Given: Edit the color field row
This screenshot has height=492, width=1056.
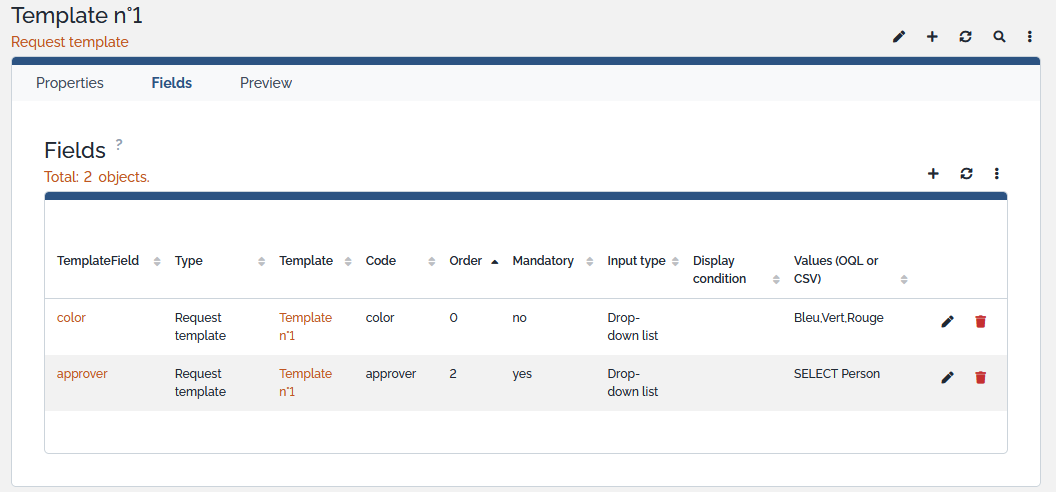Looking at the screenshot, I should pyautogui.click(x=948, y=321).
